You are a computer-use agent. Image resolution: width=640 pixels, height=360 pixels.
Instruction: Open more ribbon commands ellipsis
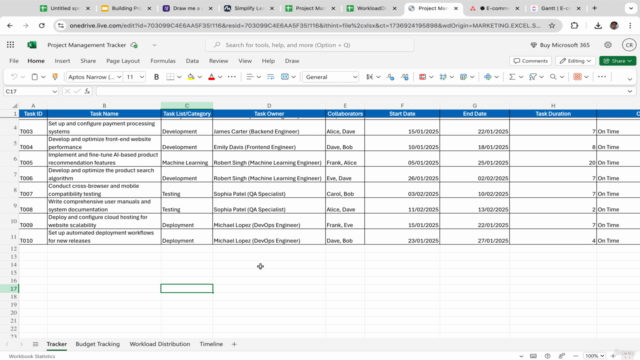(602, 77)
